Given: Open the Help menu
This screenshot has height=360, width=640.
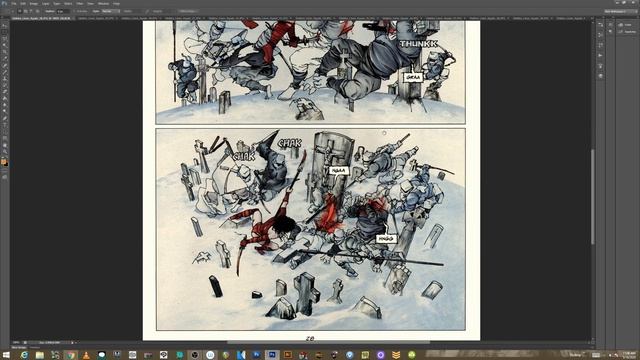Looking at the screenshot, I should click(x=116, y=4).
